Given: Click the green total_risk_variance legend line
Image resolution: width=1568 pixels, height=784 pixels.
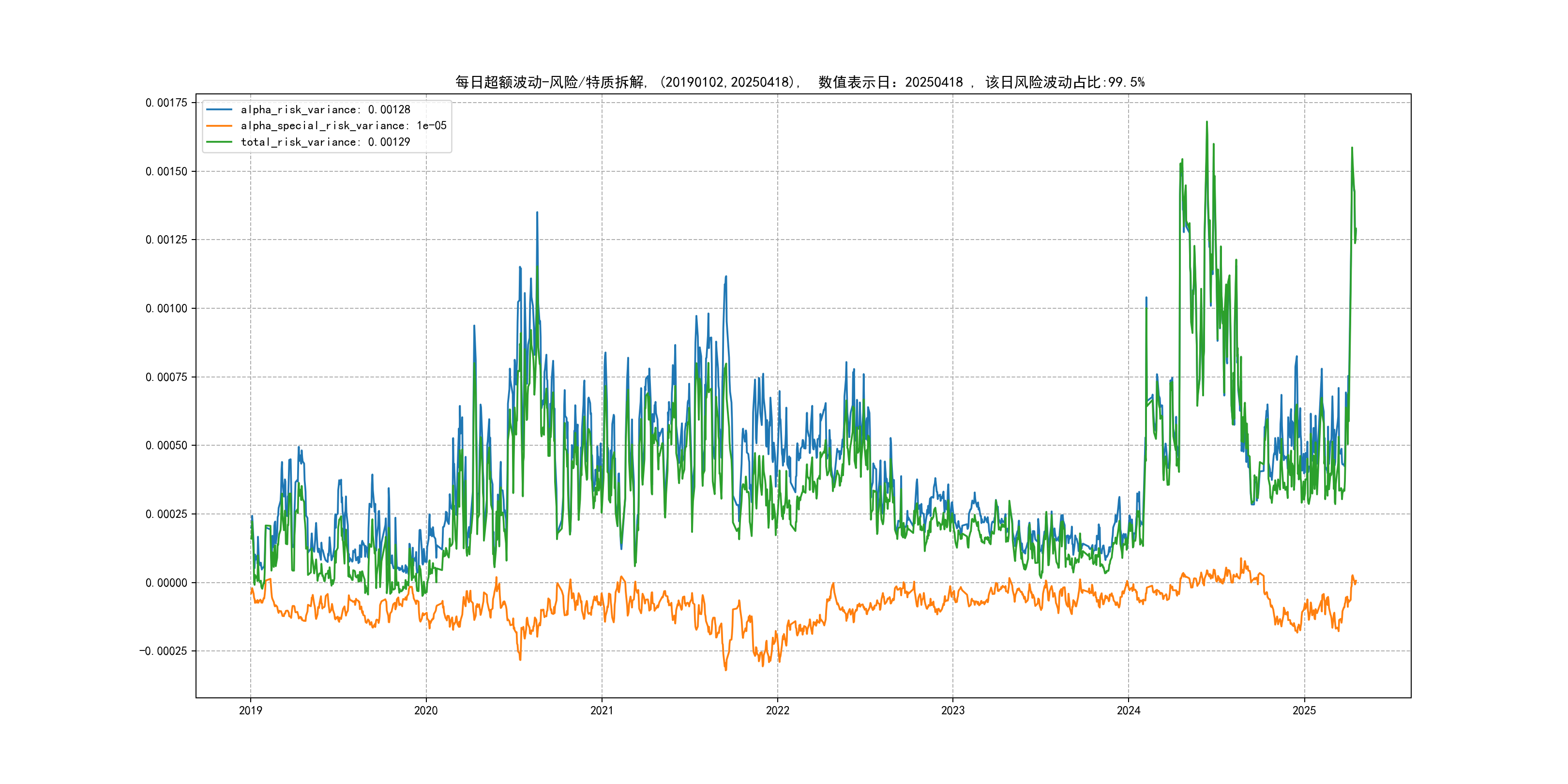Looking at the screenshot, I should (x=219, y=142).
